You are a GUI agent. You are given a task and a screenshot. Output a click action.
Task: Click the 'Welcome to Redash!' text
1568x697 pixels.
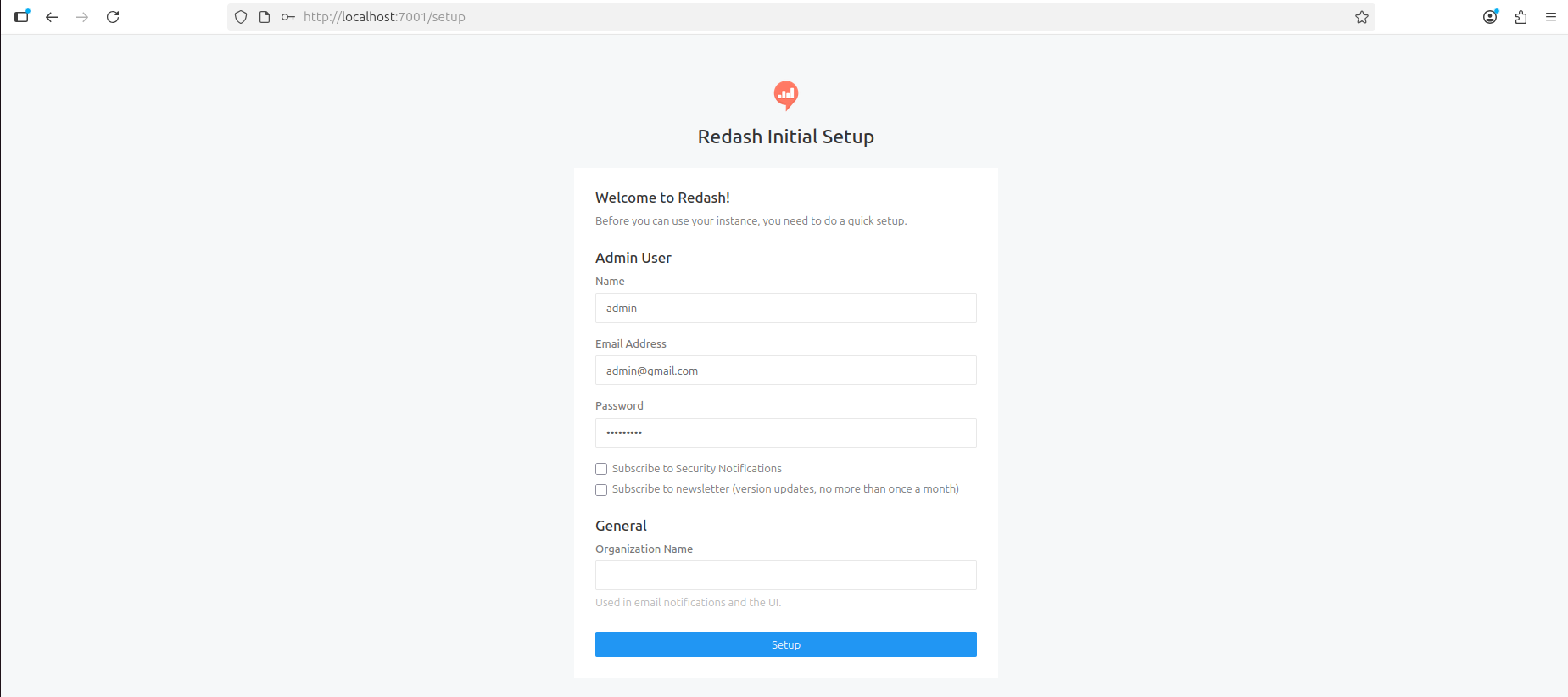pyautogui.click(x=662, y=198)
